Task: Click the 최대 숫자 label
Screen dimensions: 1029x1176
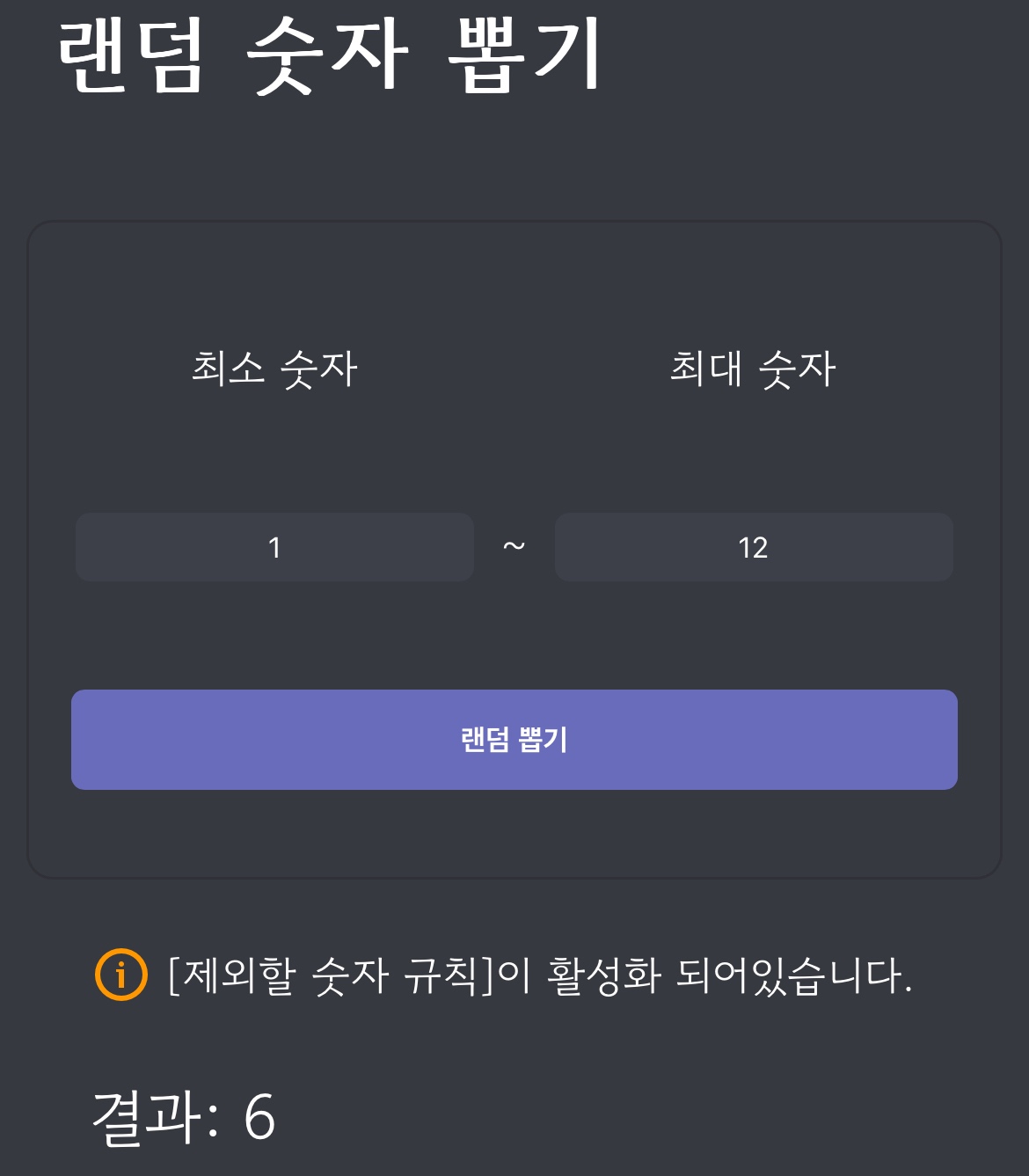Action: (753, 369)
